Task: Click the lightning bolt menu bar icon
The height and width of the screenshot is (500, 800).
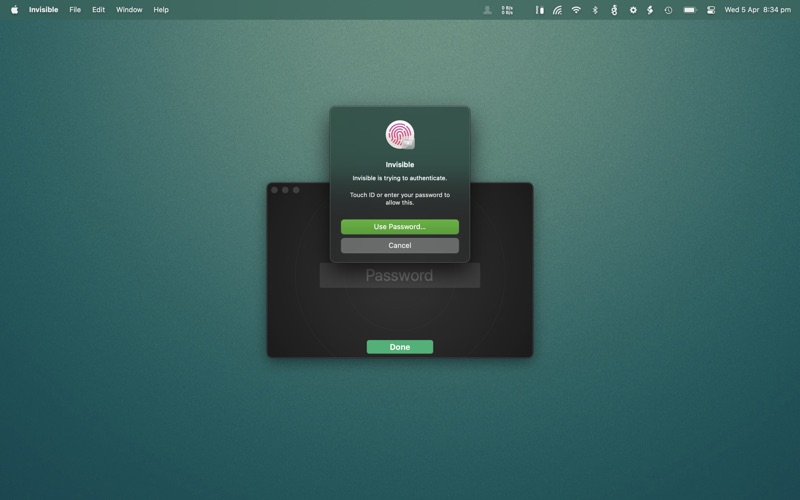Action: pyautogui.click(x=650, y=10)
